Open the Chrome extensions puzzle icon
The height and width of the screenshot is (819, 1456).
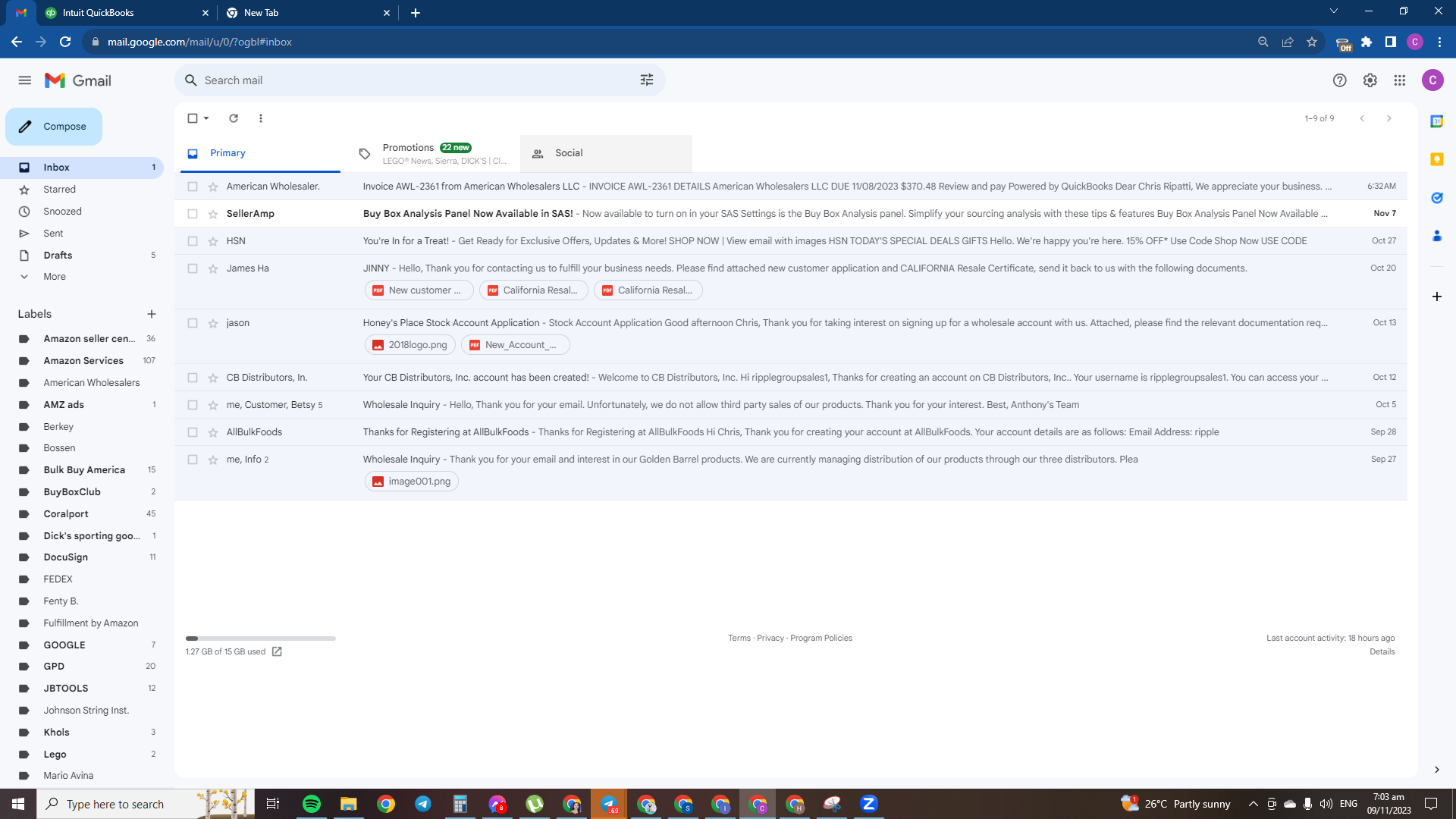[x=1367, y=42]
